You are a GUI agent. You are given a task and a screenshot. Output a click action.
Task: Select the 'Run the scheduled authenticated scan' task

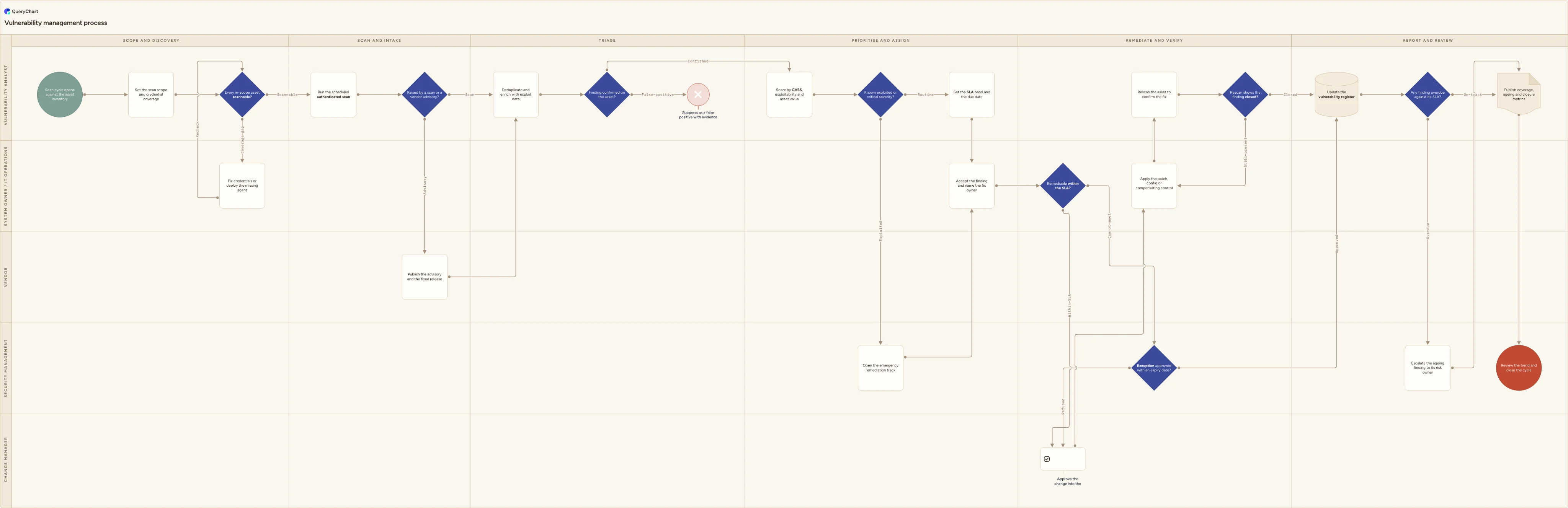click(333, 94)
